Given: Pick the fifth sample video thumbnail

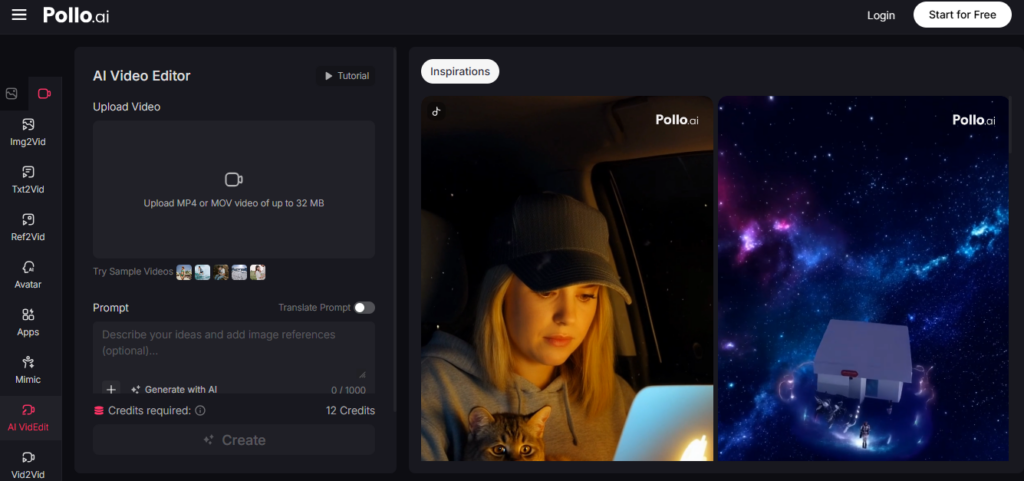Looking at the screenshot, I should [x=257, y=272].
